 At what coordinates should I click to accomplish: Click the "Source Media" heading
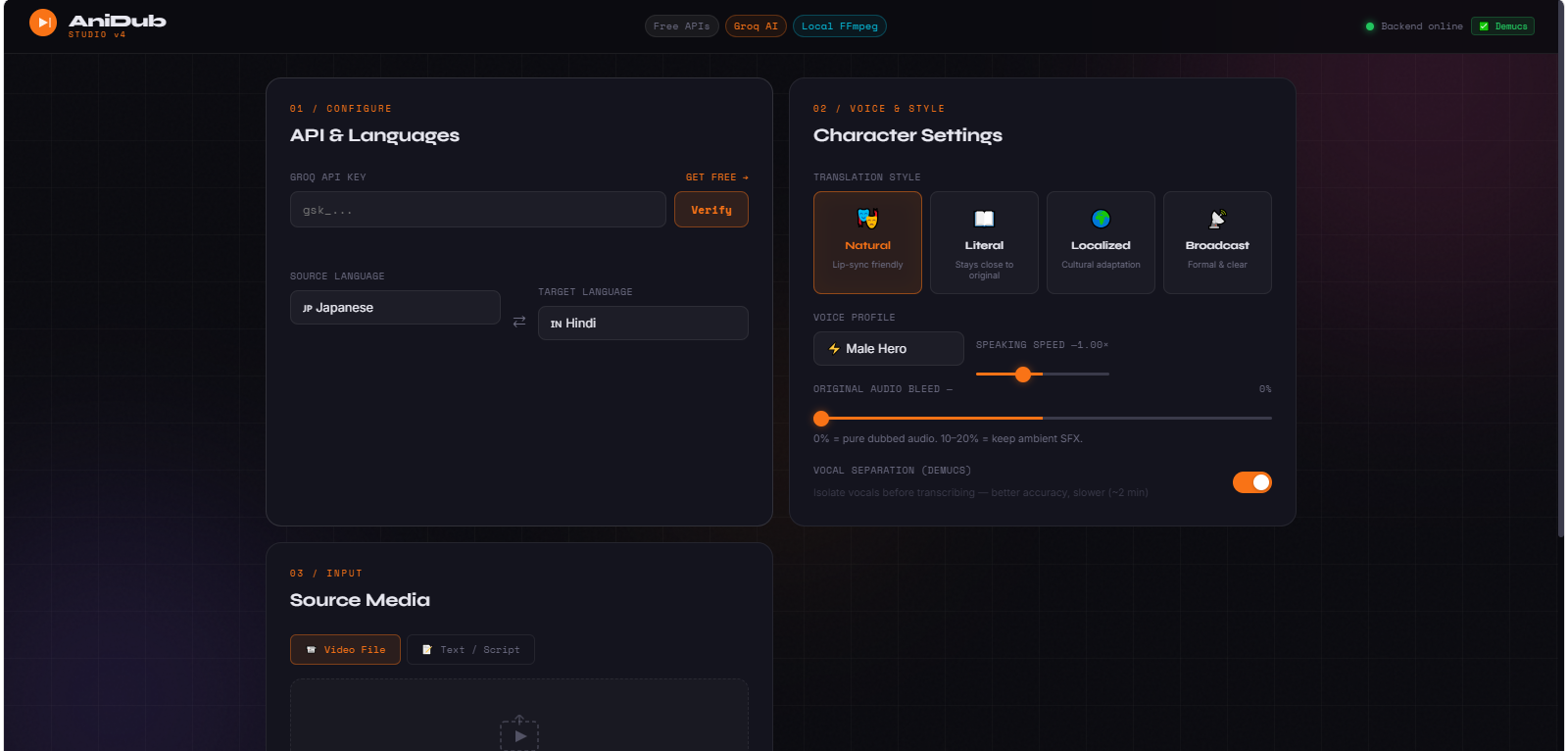tap(360, 600)
